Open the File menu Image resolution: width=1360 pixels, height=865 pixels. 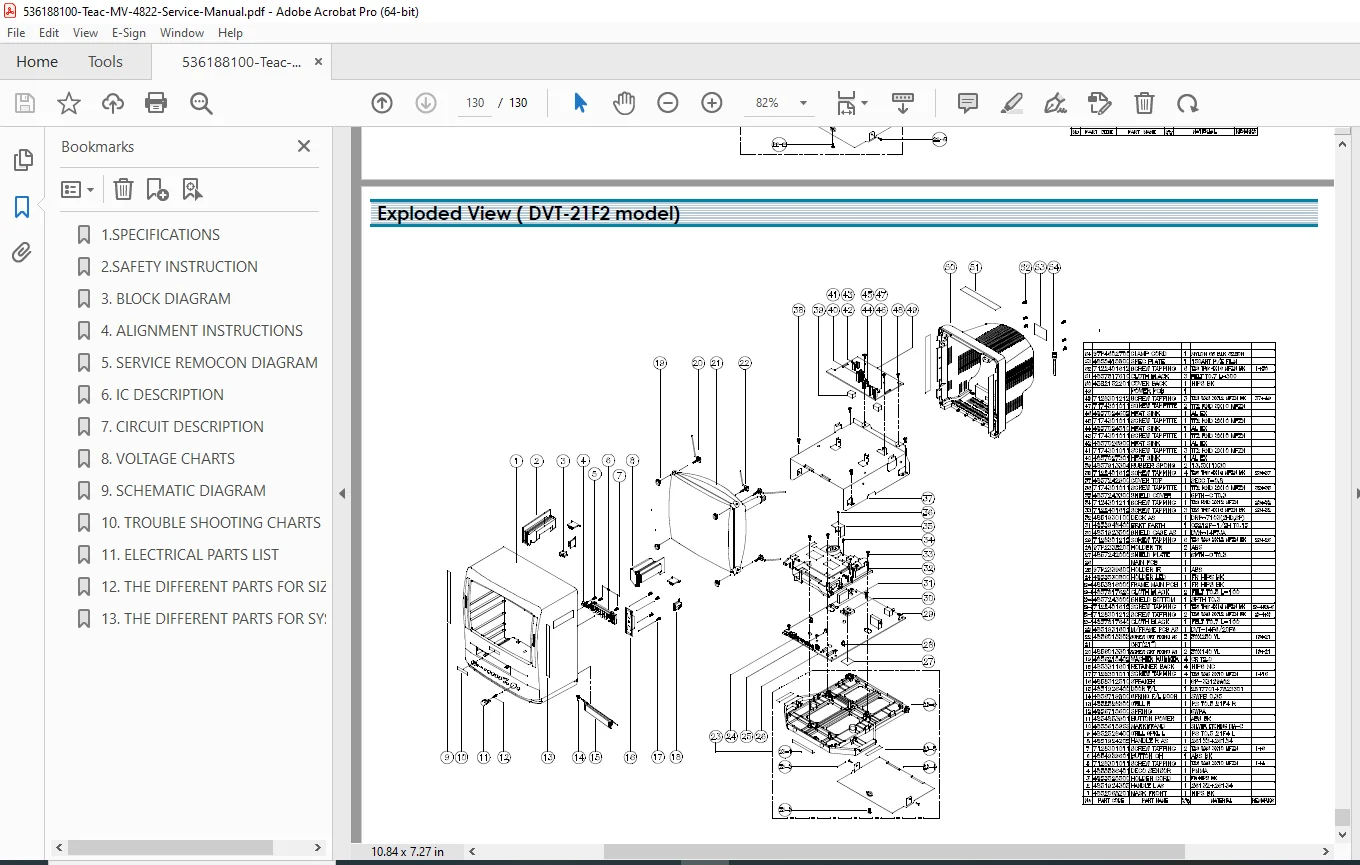point(17,33)
